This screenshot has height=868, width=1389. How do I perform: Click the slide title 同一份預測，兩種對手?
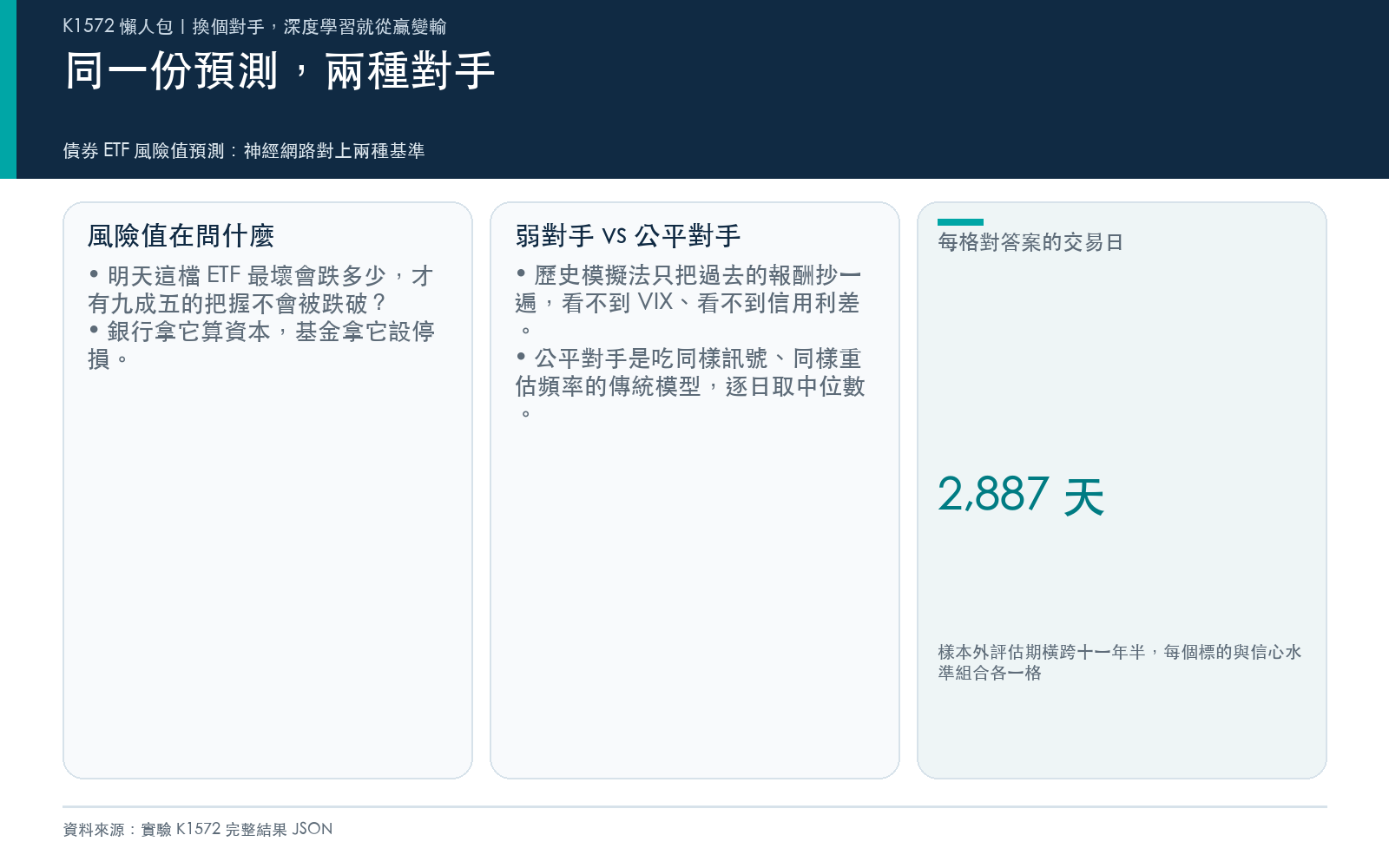click(280, 71)
